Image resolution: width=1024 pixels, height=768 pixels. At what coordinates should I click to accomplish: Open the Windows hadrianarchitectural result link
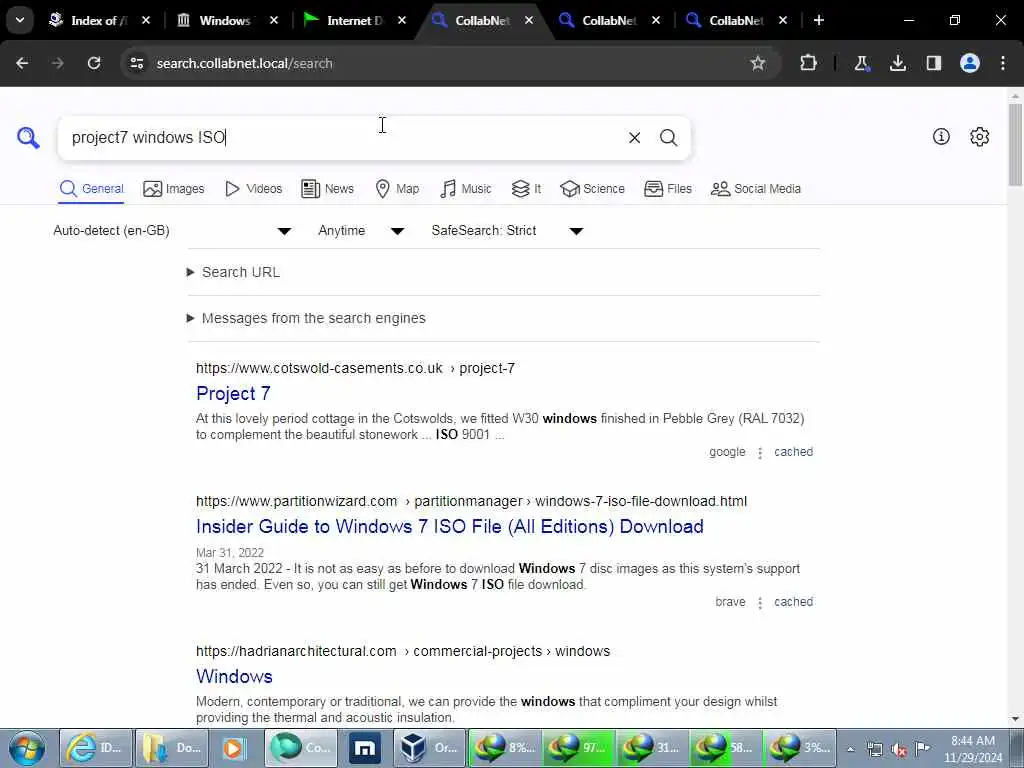pyautogui.click(x=234, y=677)
